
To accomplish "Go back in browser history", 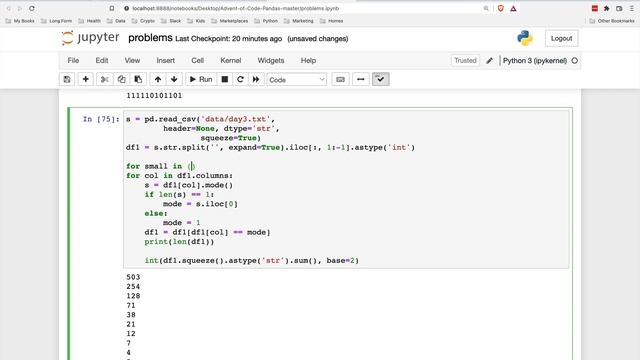I will (x=9, y=8).
